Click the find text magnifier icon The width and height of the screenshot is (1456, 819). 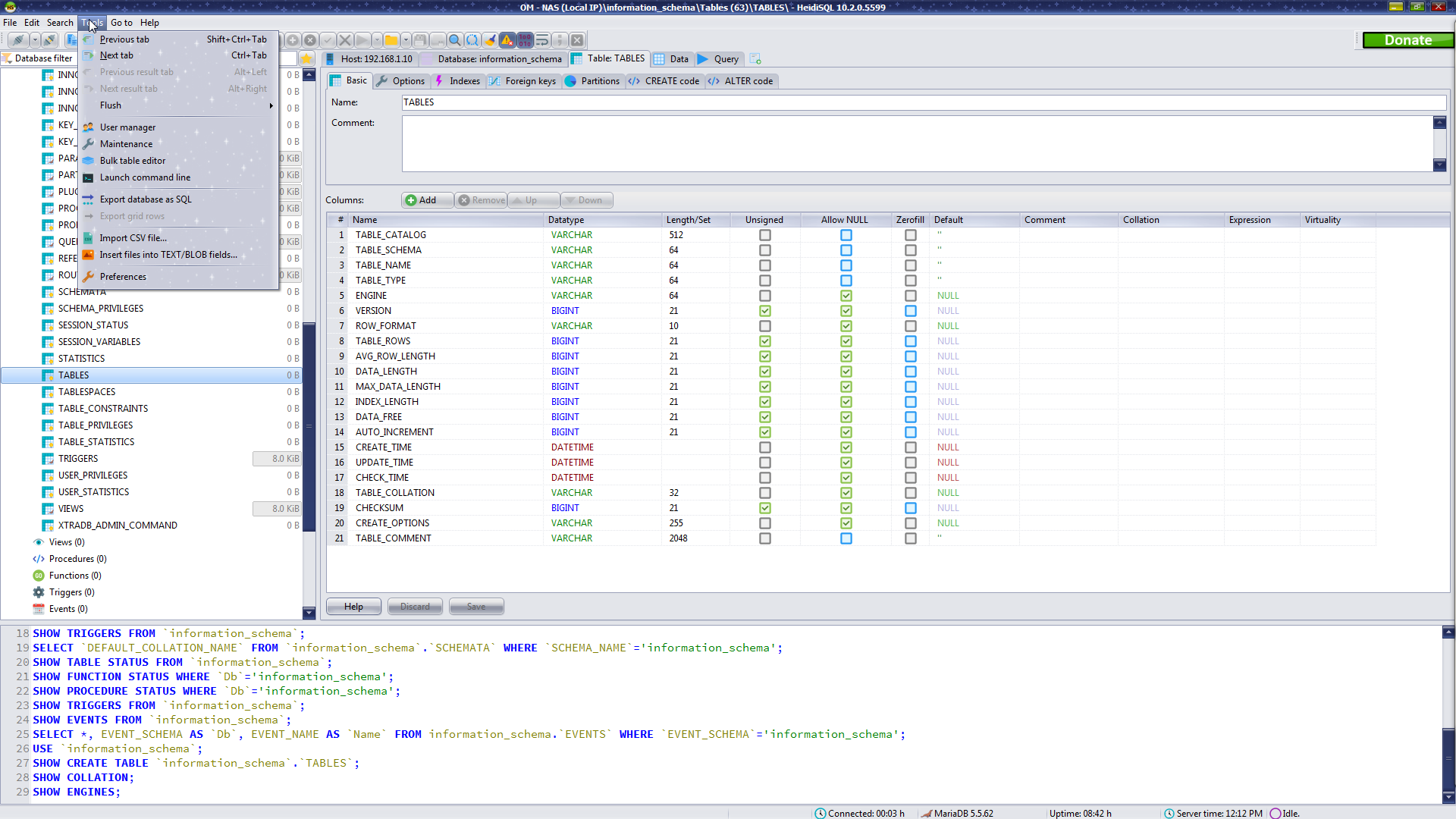454,40
